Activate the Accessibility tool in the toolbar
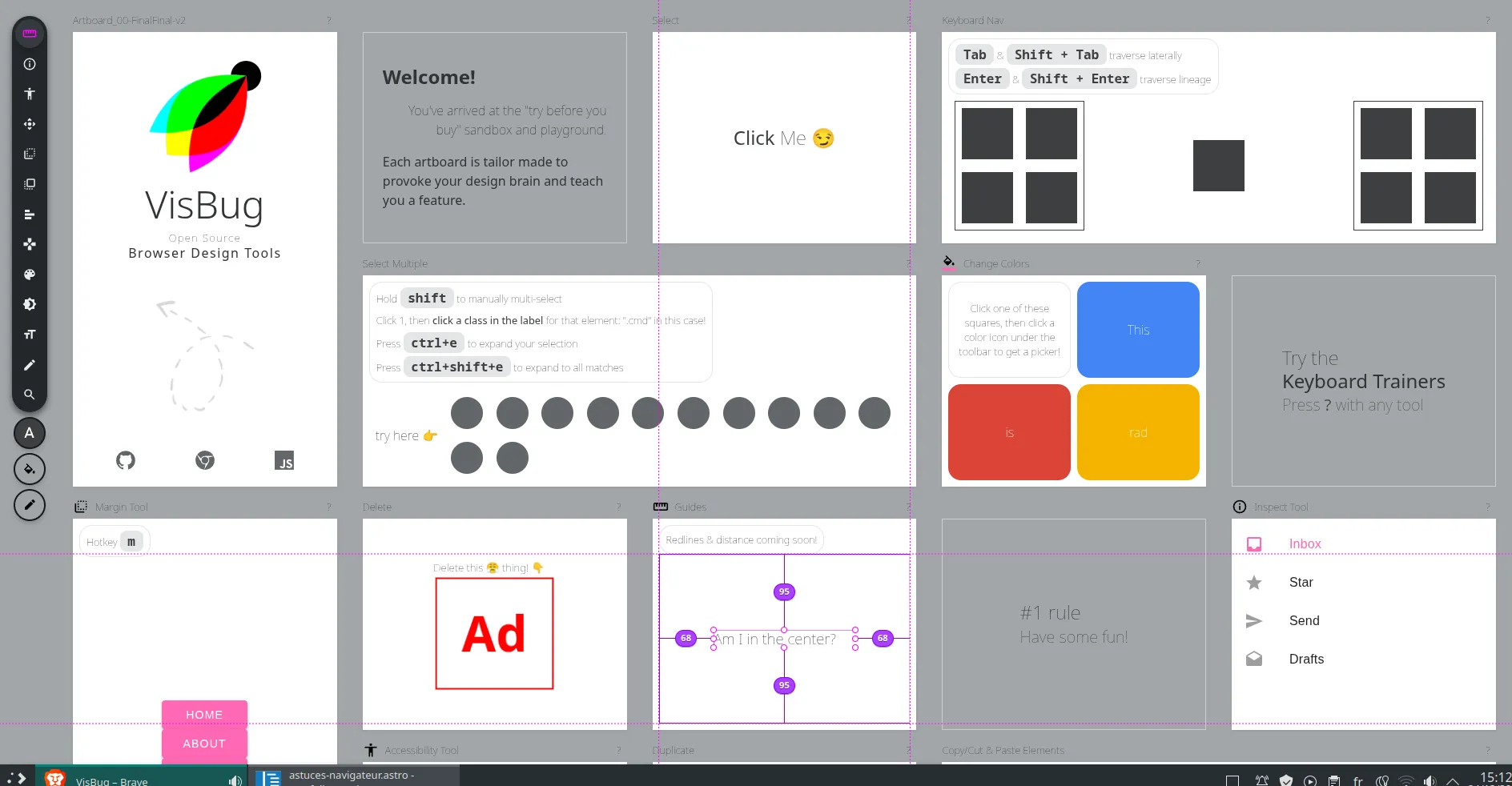 tap(30, 94)
